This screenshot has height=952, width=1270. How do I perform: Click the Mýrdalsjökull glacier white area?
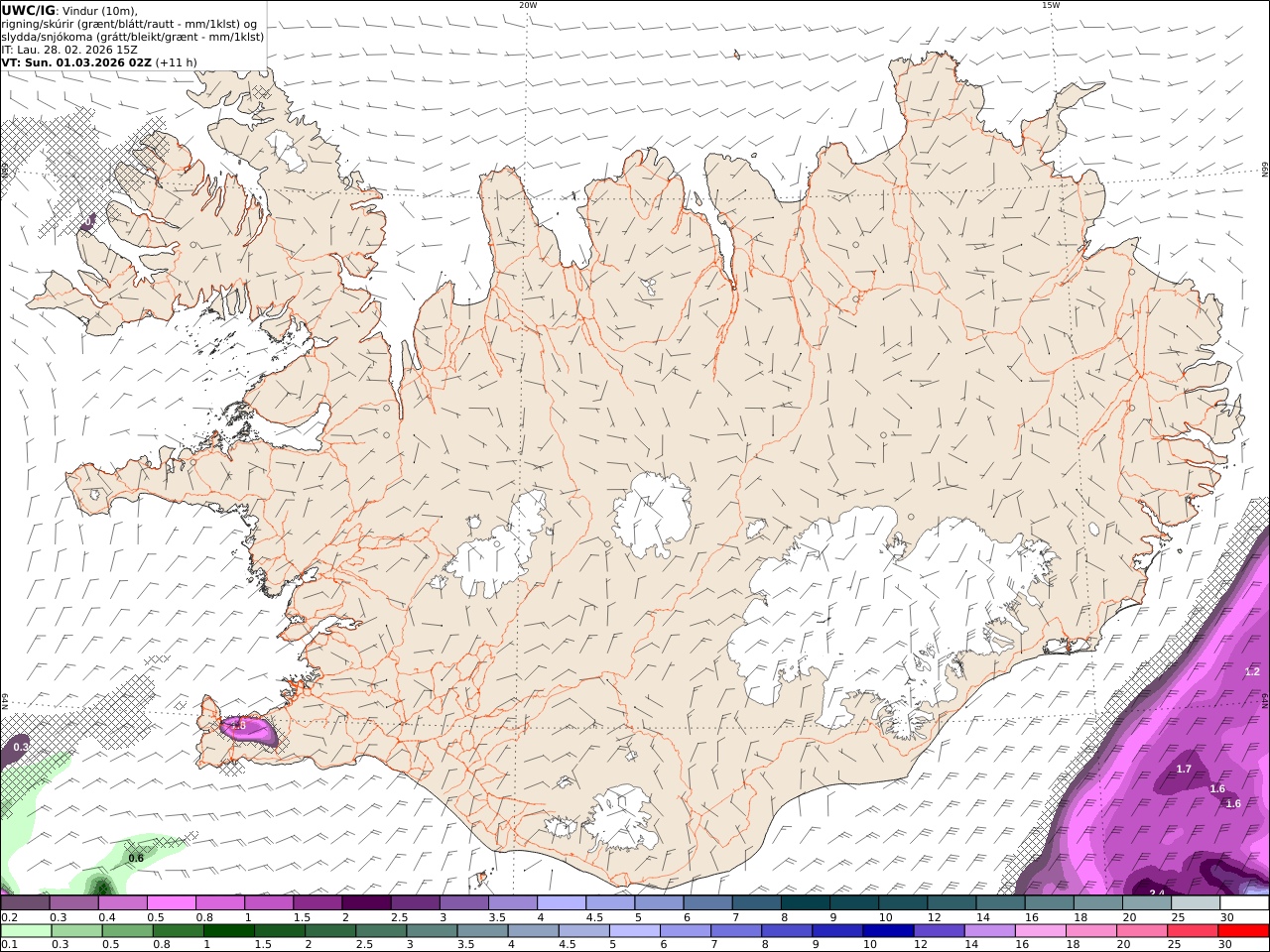(x=622, y=819)
